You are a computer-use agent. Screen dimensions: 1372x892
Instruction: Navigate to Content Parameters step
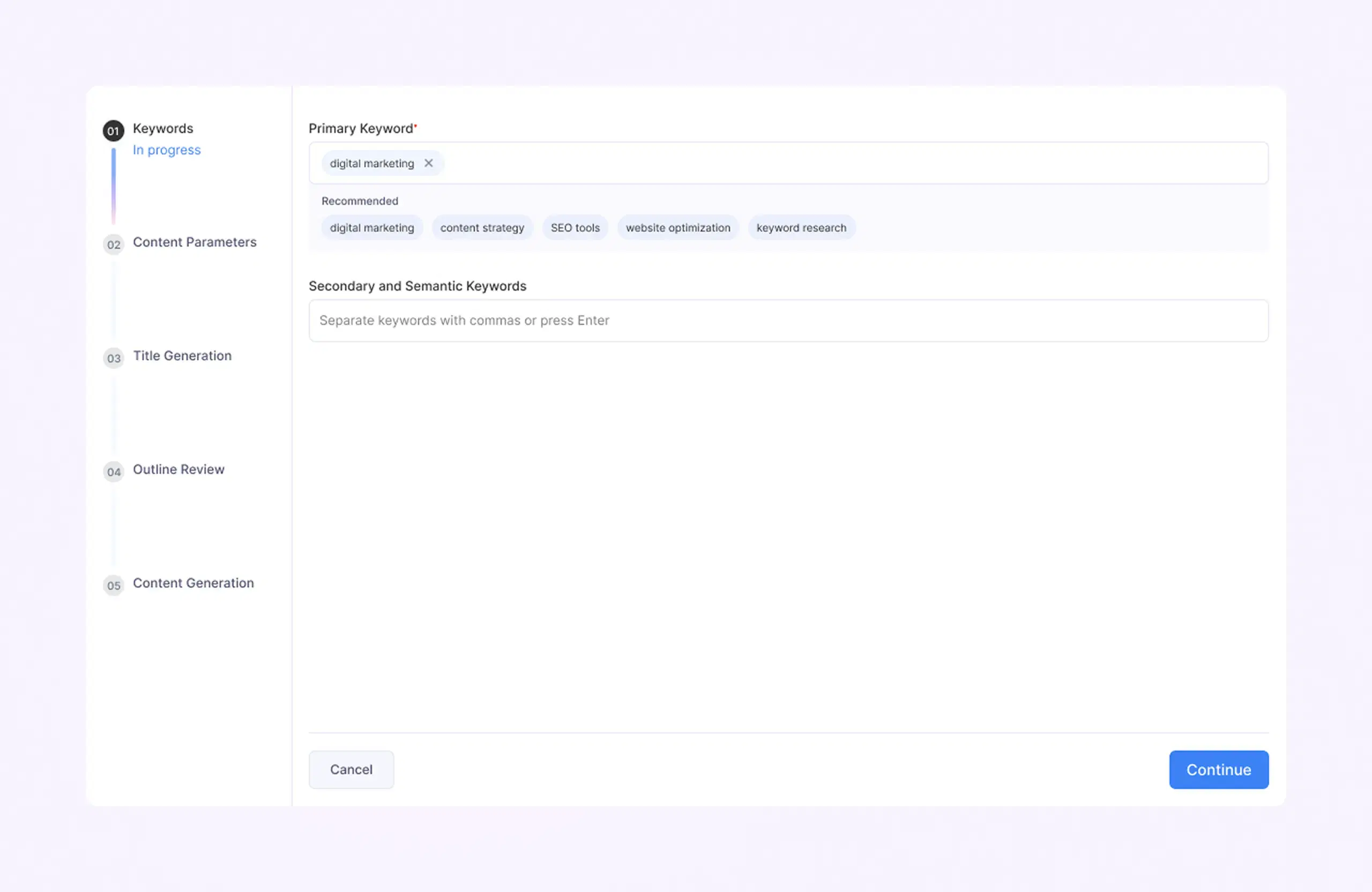coord(195,242)
